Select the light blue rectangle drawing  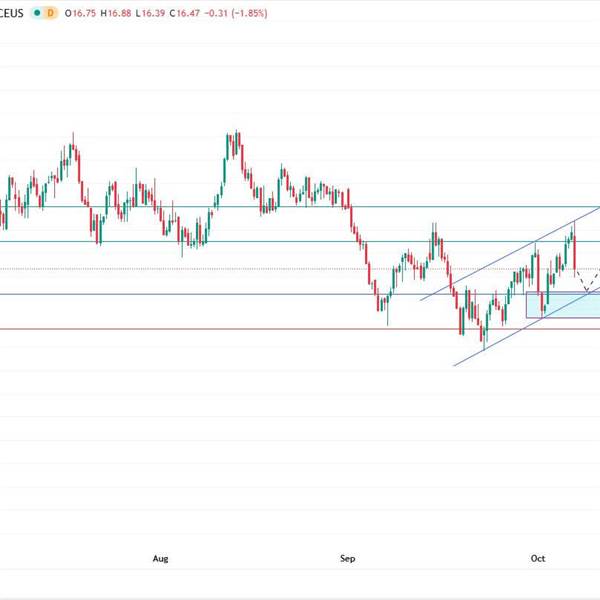[x=563, y=305]
